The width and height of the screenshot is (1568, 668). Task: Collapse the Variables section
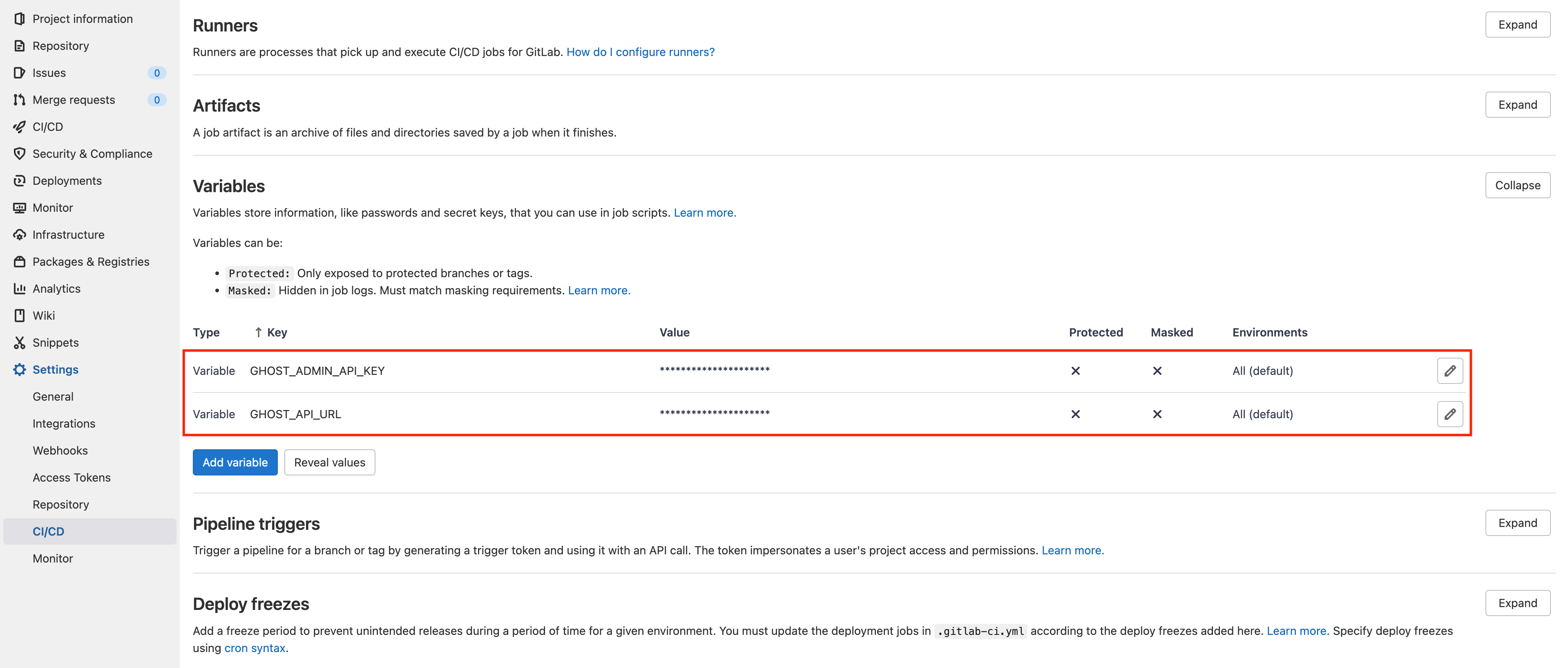pos(1517,185)
